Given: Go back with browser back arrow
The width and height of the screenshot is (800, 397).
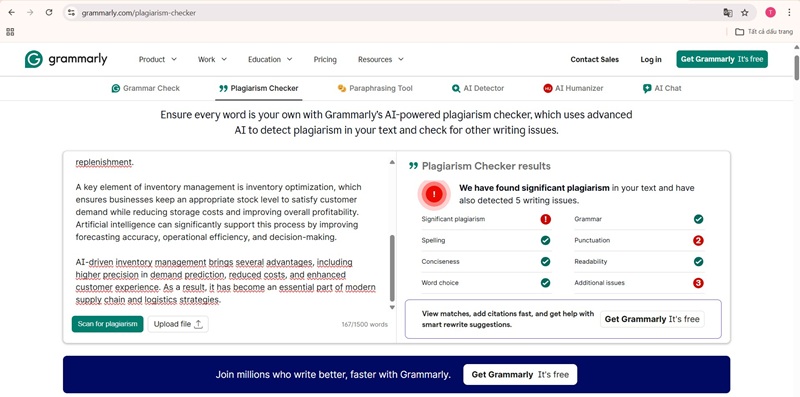Looking at the screenshot, I should (12, 13).
